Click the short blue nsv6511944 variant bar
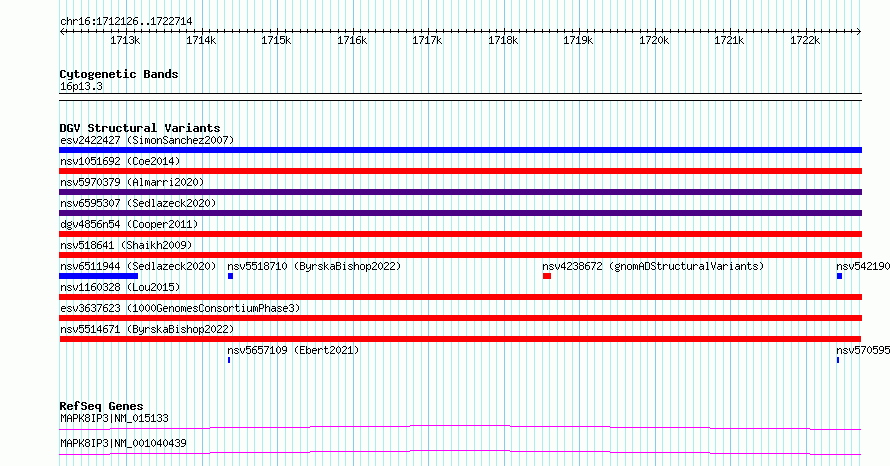 click(x=99, y=276)
